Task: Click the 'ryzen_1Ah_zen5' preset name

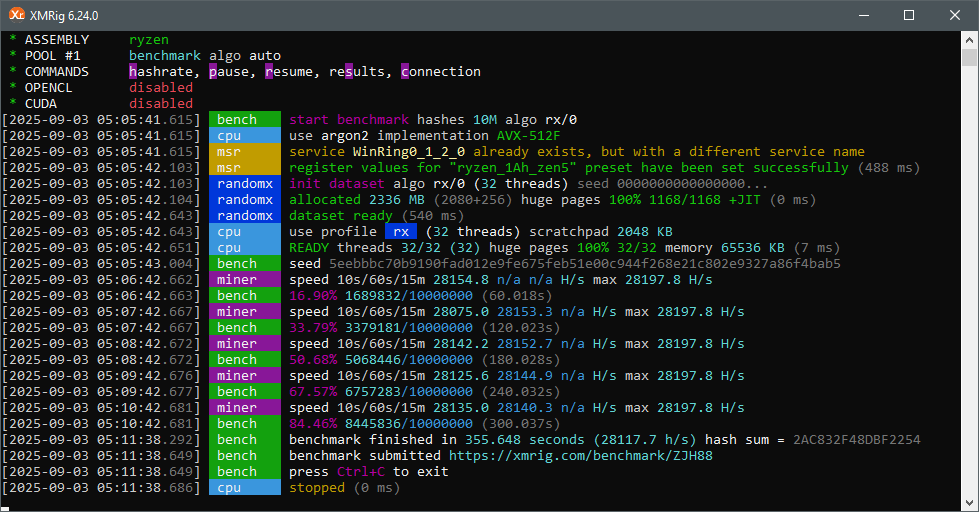Action: click(517, 167)
